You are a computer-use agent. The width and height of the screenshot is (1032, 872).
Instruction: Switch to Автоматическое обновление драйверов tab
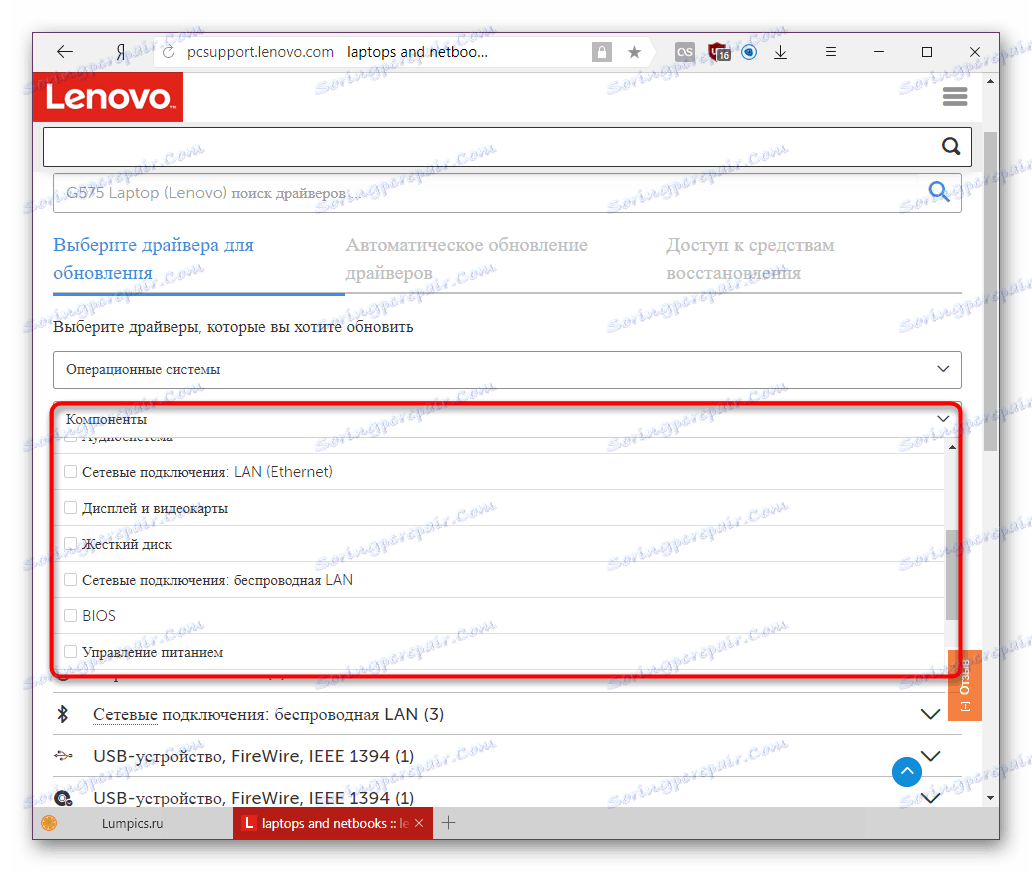click(x=466, y=257)
